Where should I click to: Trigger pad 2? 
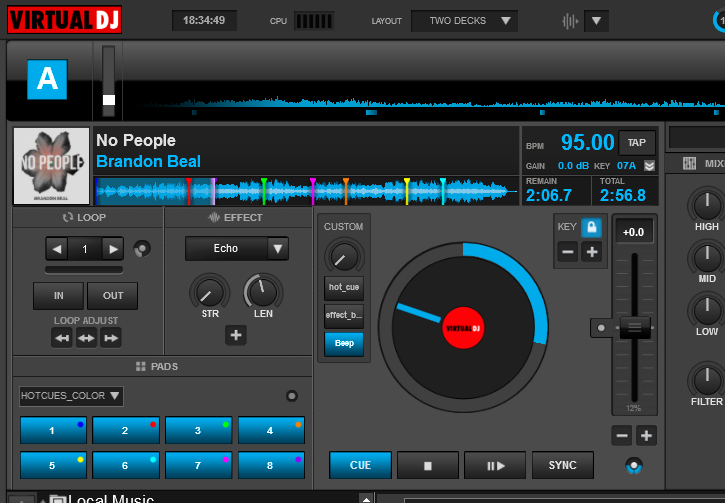(x=126, y=430)
